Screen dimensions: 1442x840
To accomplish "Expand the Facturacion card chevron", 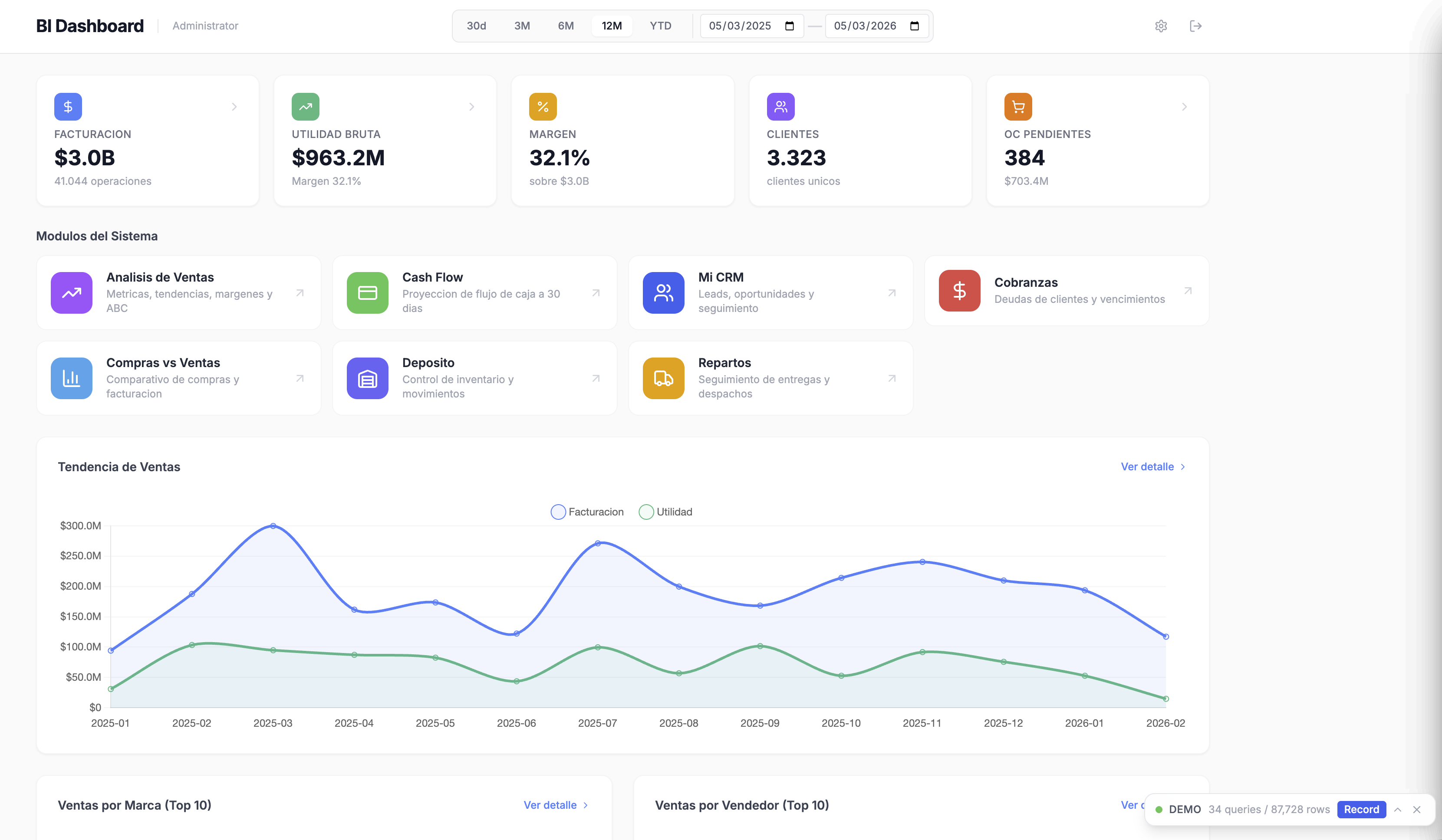I will [234, 107].
